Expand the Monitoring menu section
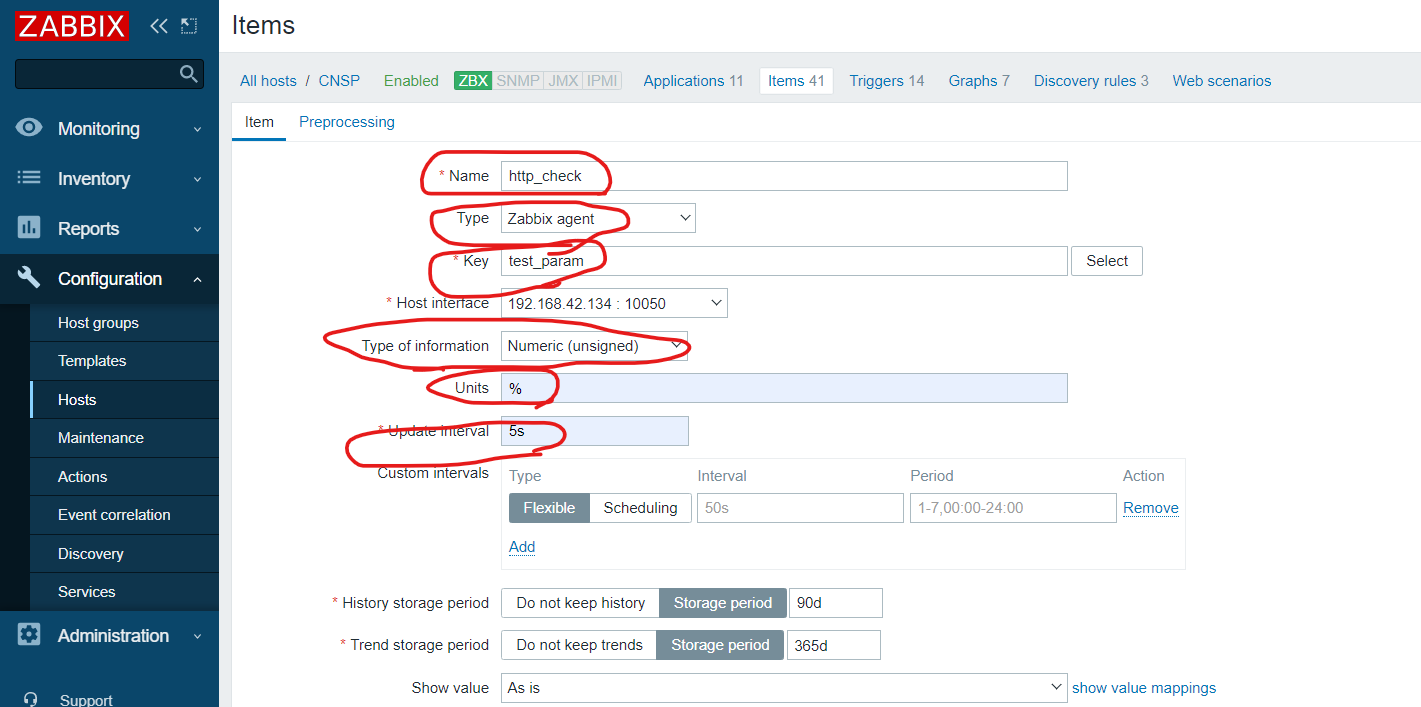The width and height of the screenshot is (1421, 707). point(109,129)
